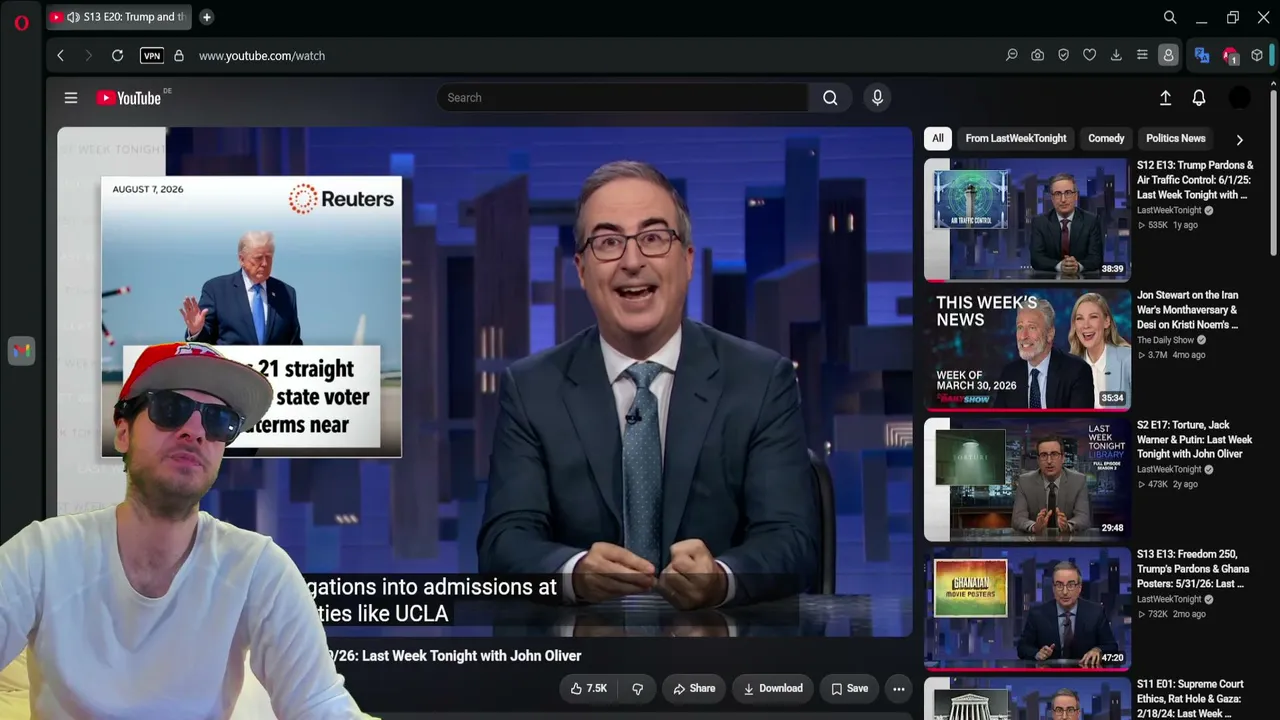The image size is (1280, 720).
Task: Open the S2 E17 Torture video thumbnail
Action: click(x=1027, y=479)
